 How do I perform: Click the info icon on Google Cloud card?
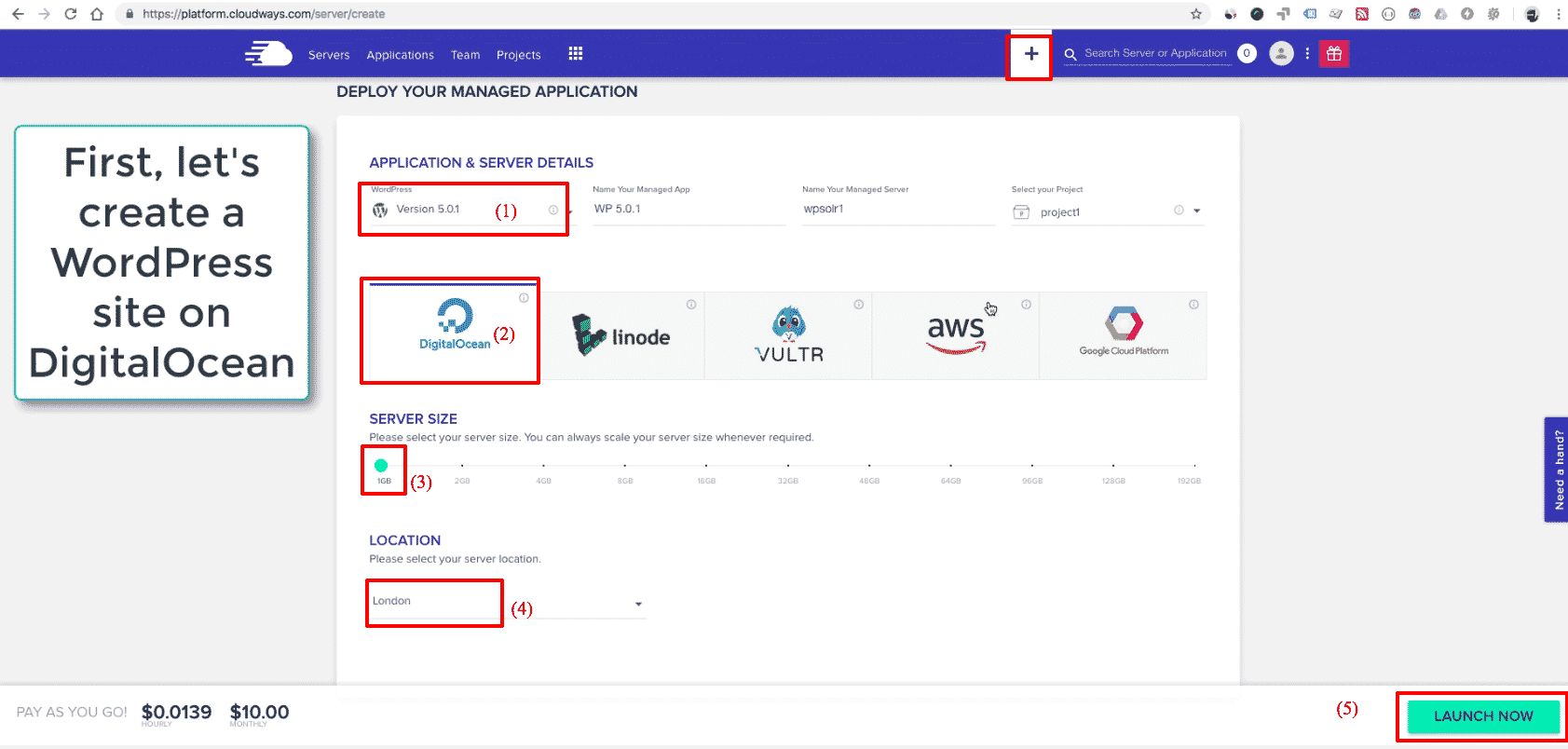1193,305
